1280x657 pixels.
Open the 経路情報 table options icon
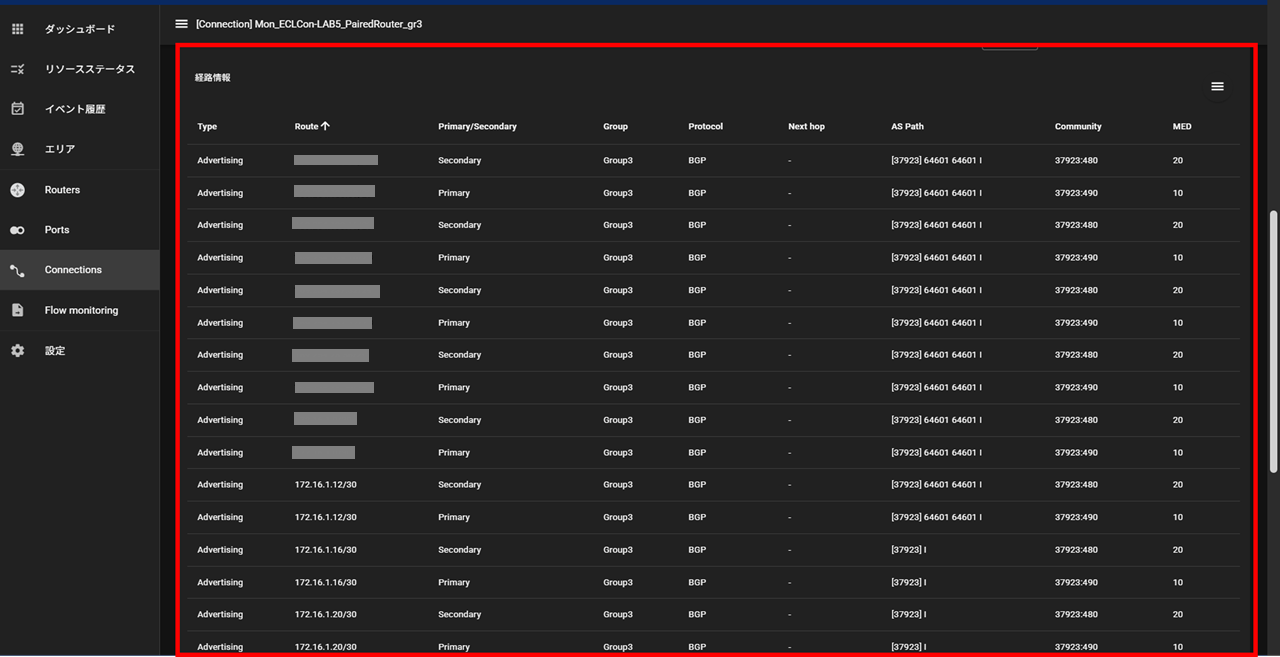[x=1217, y=86]
